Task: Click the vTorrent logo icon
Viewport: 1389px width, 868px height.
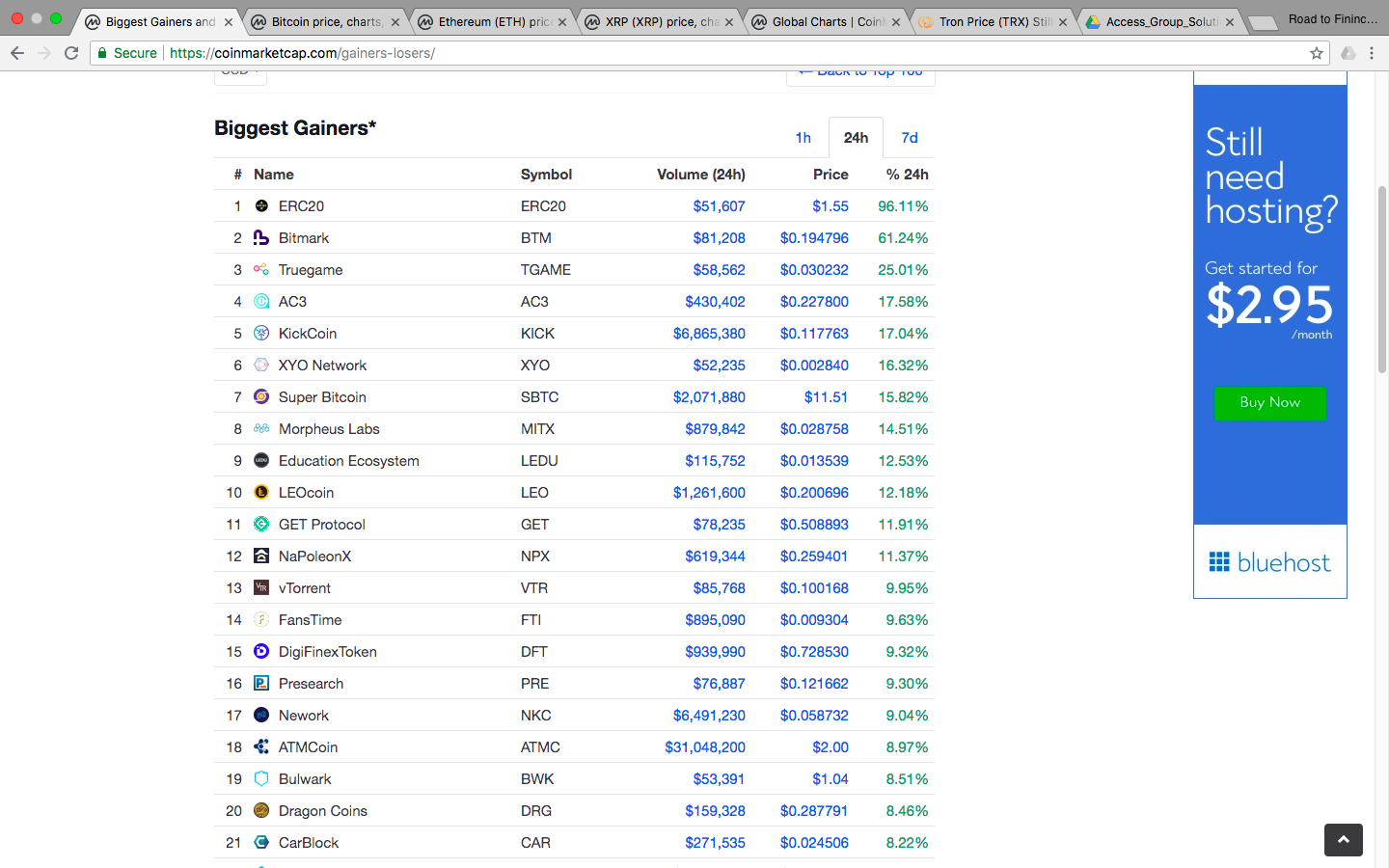Action: [261, 587]
